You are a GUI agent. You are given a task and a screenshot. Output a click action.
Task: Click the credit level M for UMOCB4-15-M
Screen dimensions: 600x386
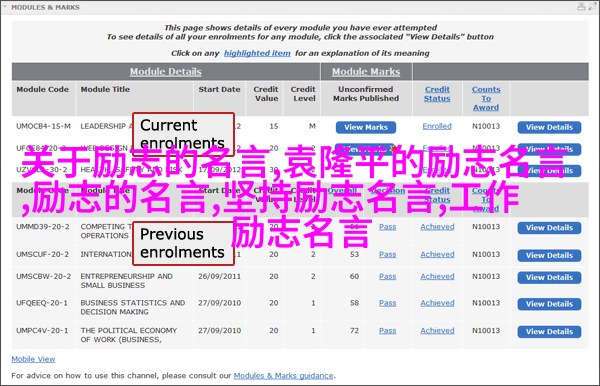click(312, 126)
